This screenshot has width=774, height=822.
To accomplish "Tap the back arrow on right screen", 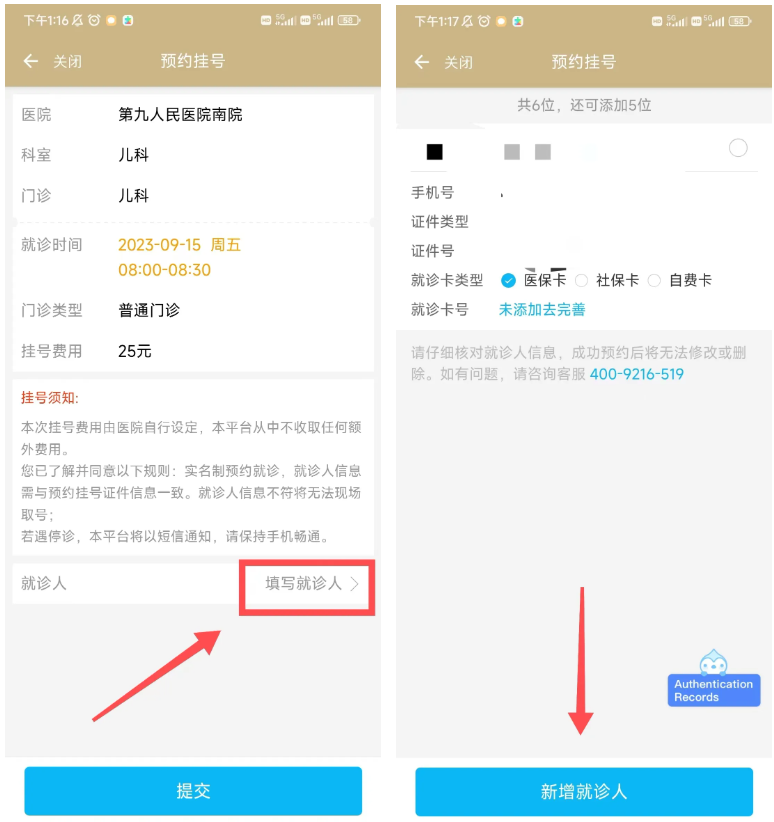I will click(x=422, y=62).
